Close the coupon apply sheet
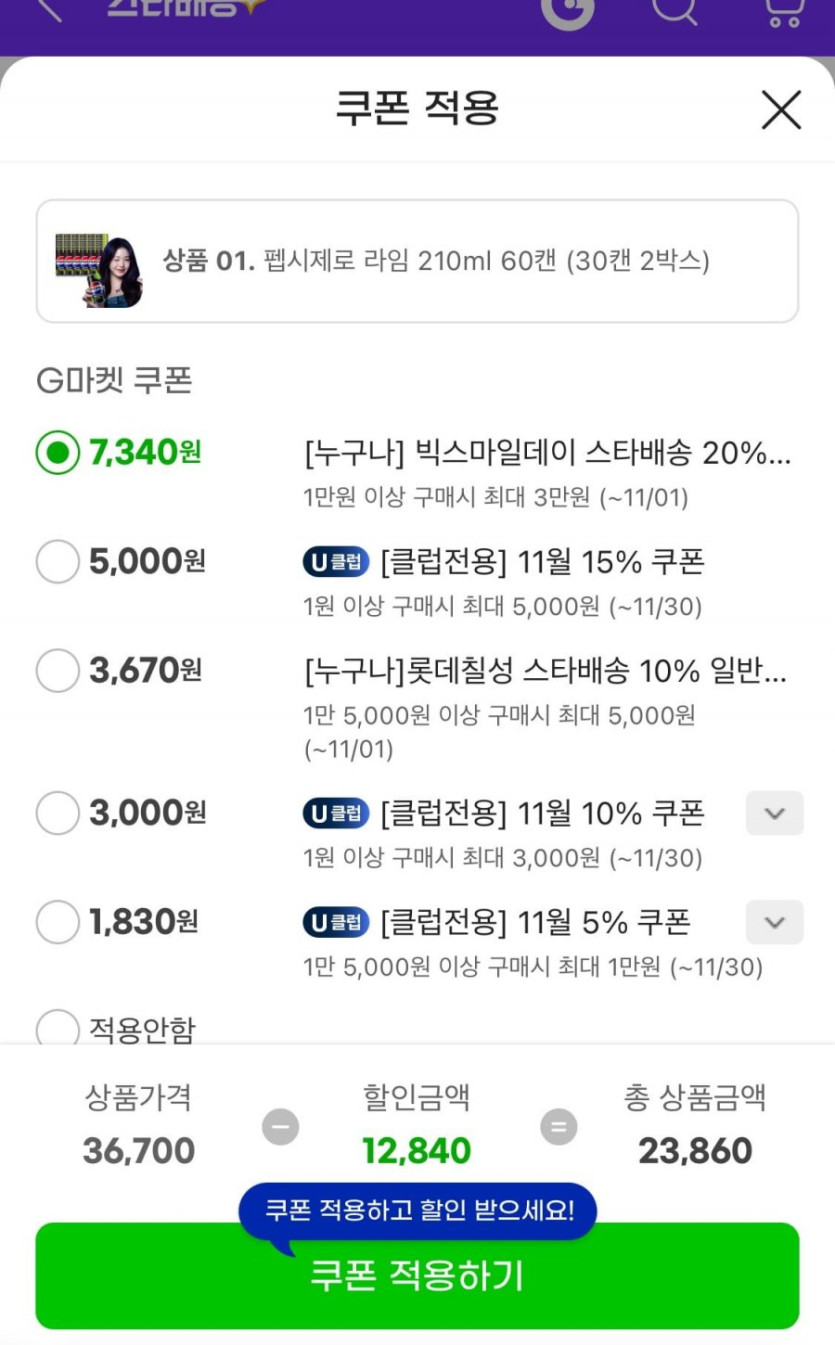Image resolution: width=835 pixels, height=1345 pixels. pos(781,110)
